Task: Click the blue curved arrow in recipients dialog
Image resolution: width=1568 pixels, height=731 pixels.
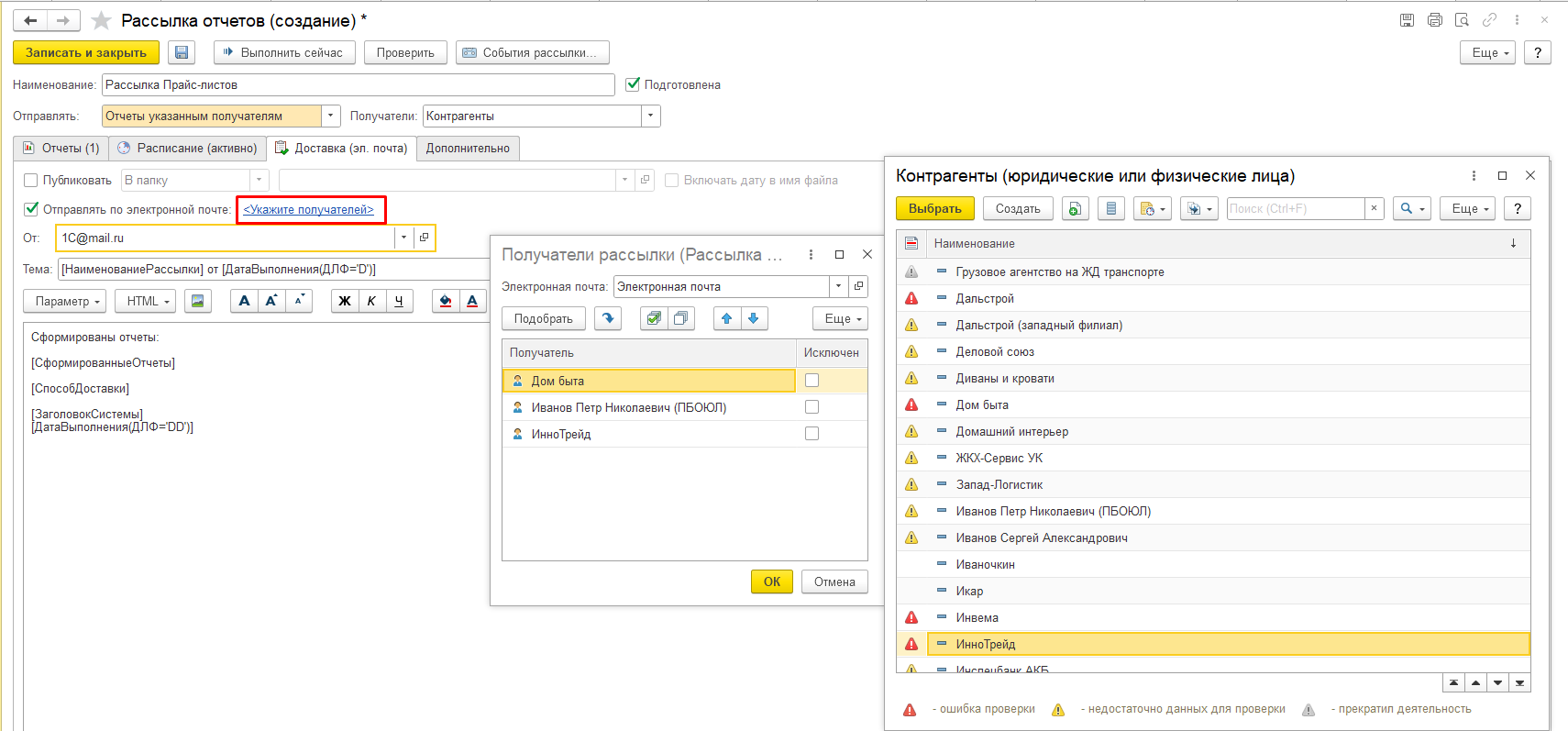Action: (x=608, y=318)
